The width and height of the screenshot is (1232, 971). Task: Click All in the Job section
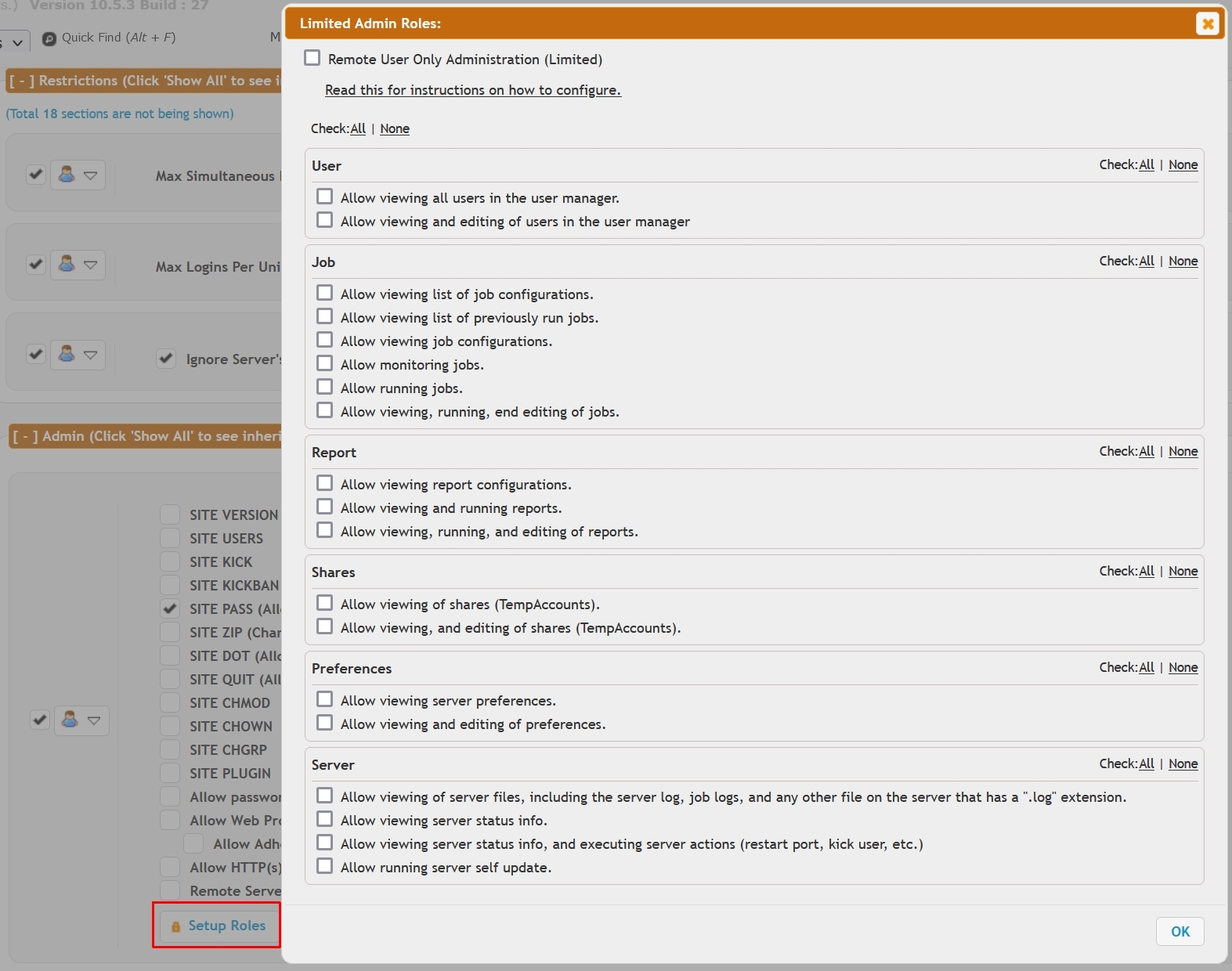pos(1147,261)
